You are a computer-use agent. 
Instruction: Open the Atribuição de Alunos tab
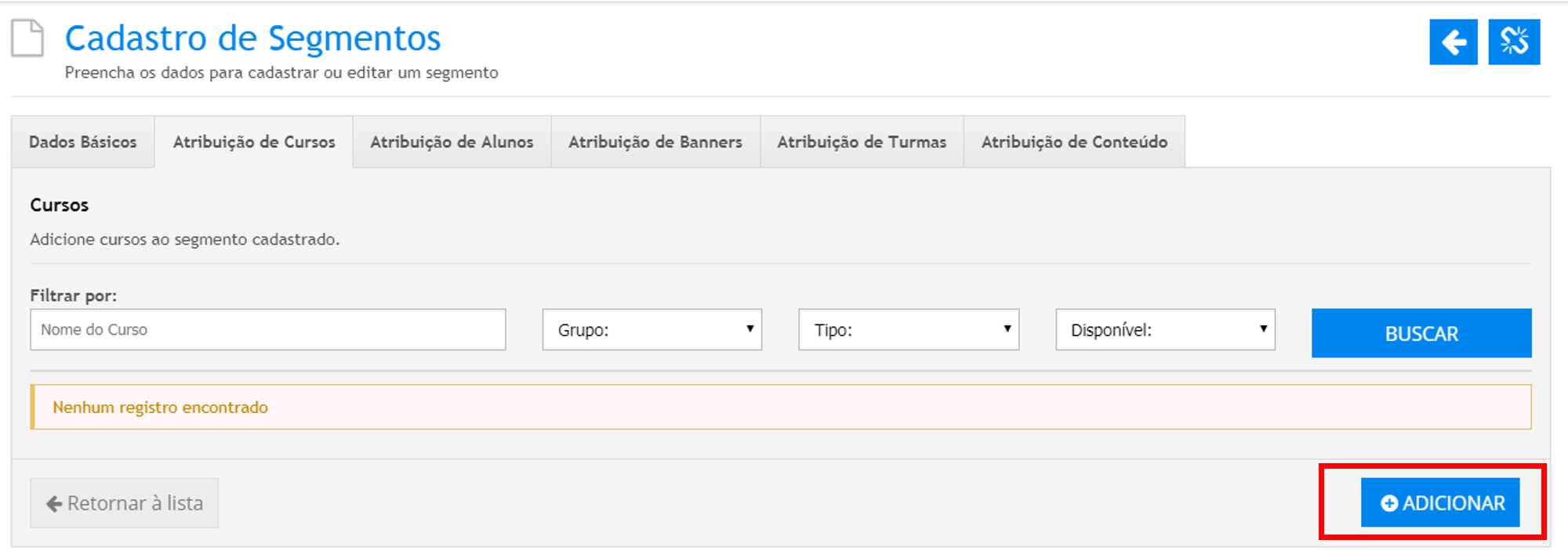(x=452, y=142)
